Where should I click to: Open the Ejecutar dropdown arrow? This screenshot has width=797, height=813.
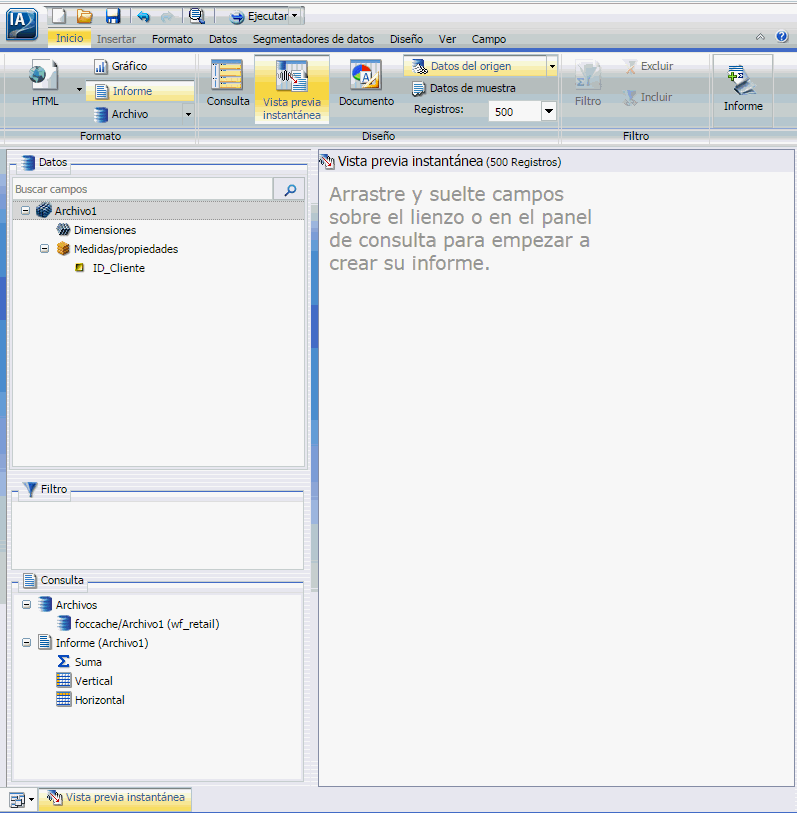click(x=295, y=16)
